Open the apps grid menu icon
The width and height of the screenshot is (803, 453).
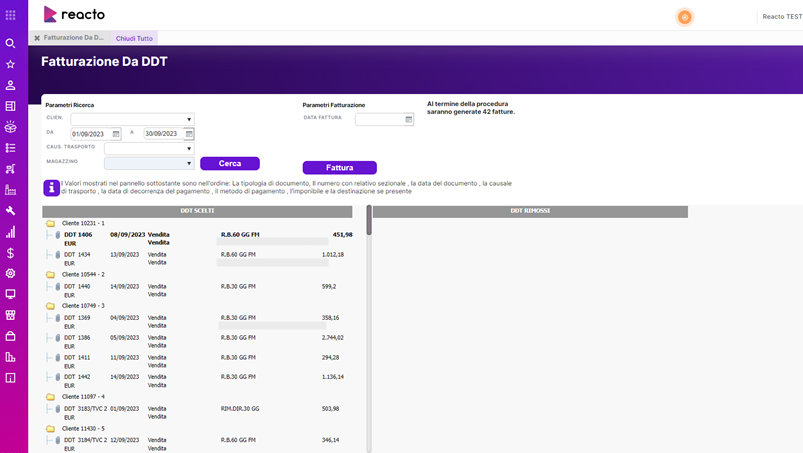10,15
